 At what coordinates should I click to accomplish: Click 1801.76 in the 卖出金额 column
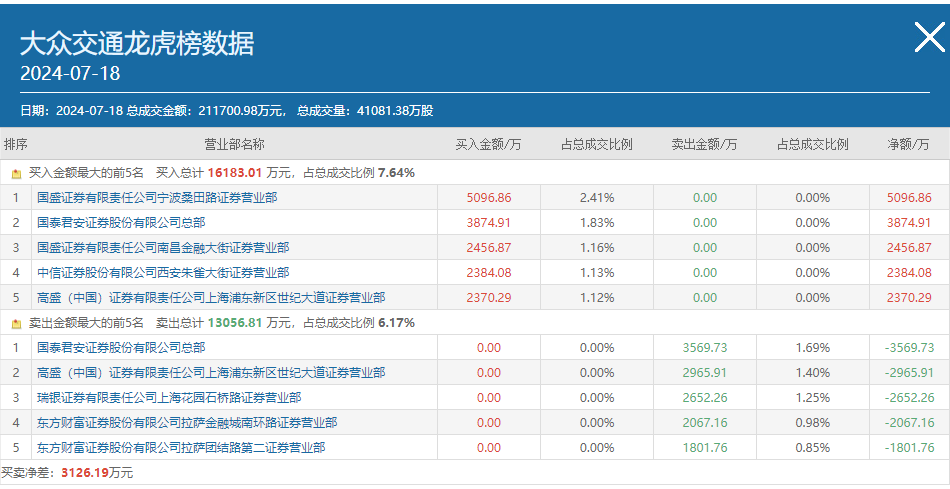point(705,448)
